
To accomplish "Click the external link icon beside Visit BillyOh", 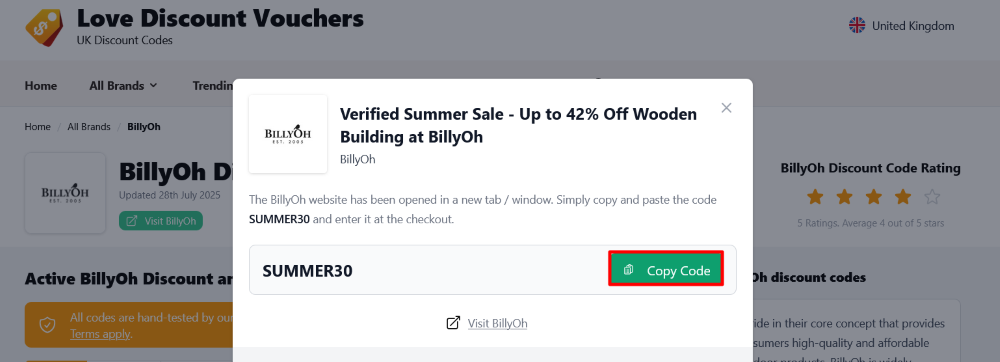I will click(x=453, y=323).
